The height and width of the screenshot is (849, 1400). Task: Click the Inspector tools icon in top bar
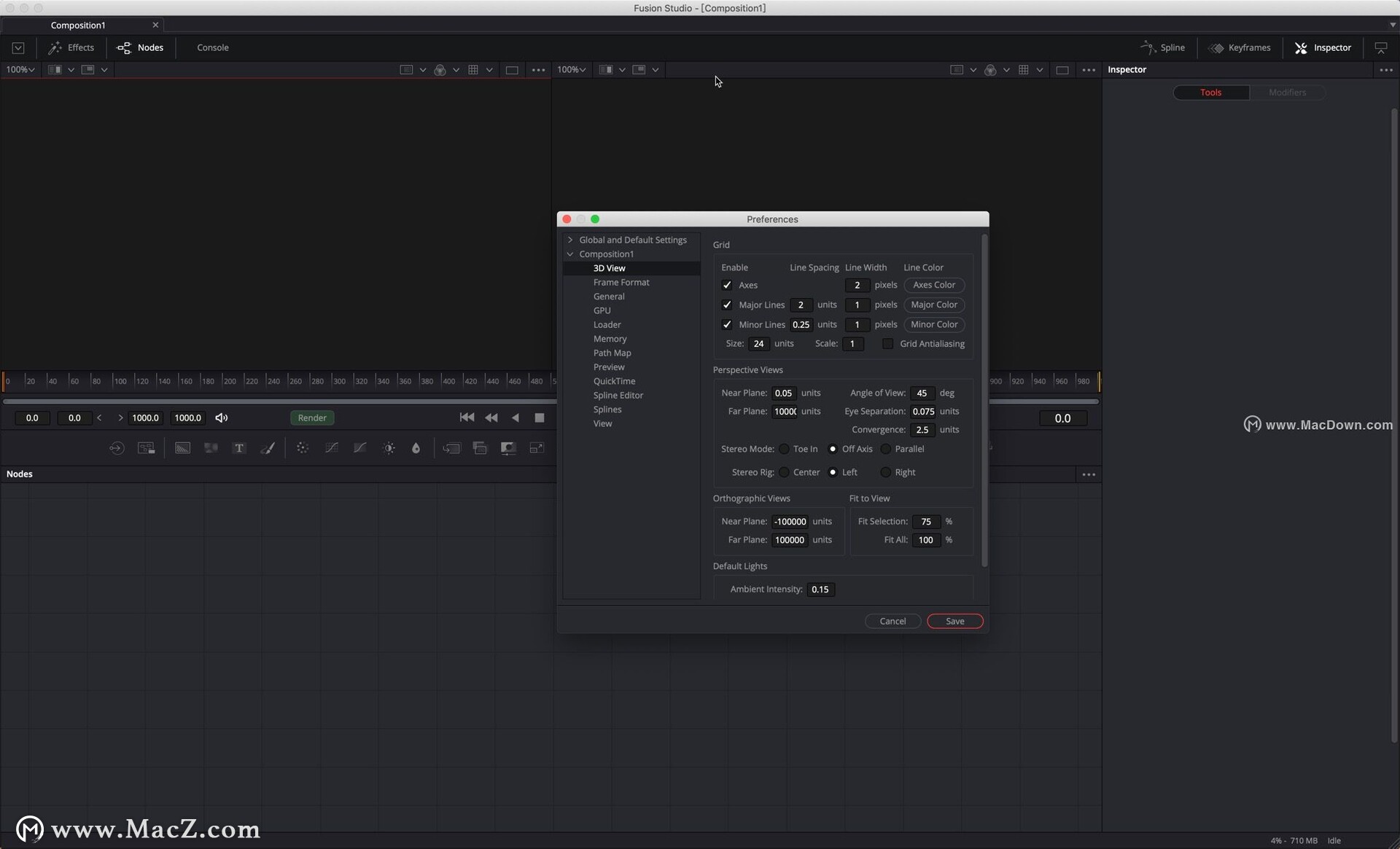(x=1301, y=48)
